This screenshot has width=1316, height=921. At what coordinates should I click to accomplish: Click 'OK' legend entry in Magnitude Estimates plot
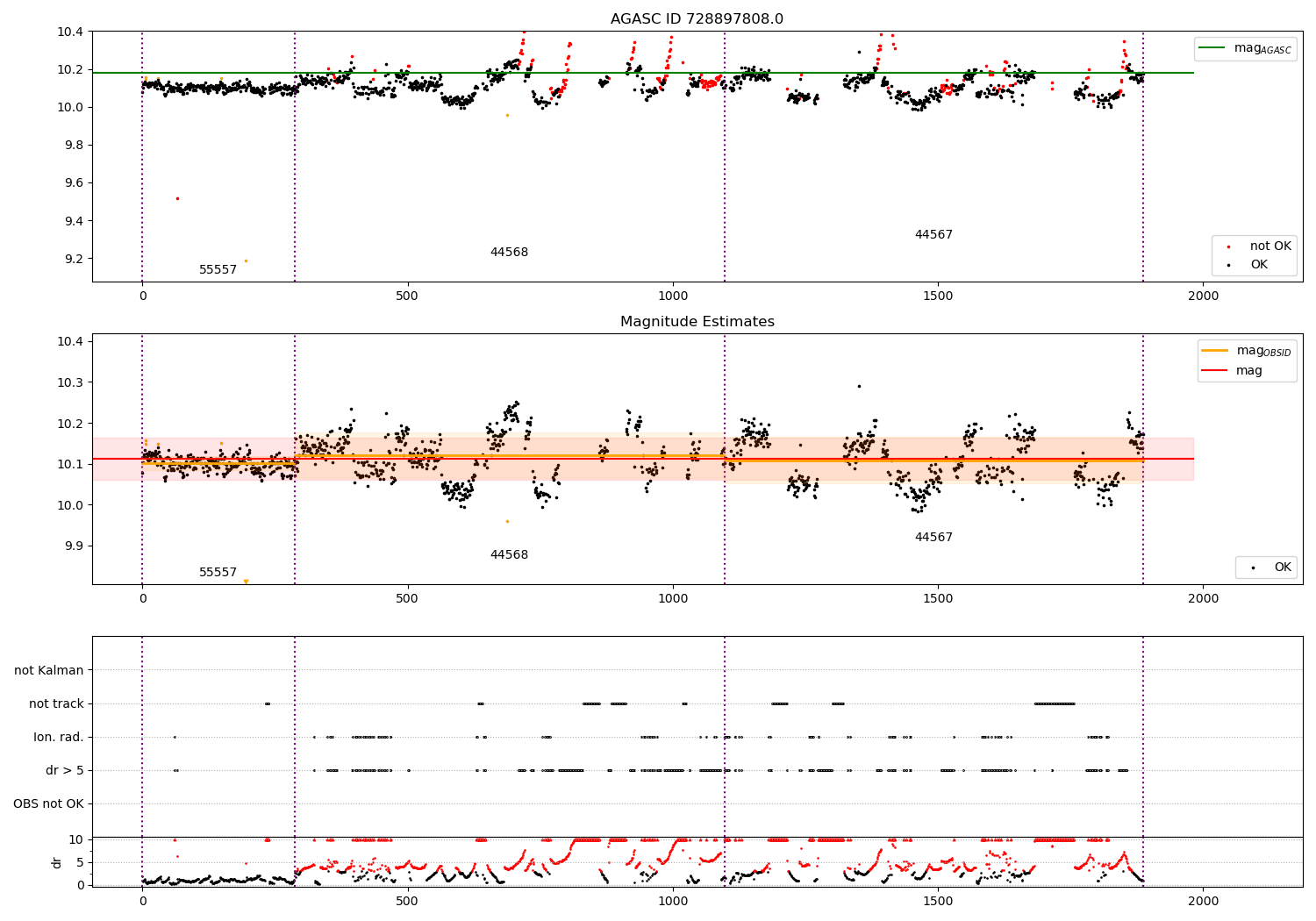point(1271,568)
